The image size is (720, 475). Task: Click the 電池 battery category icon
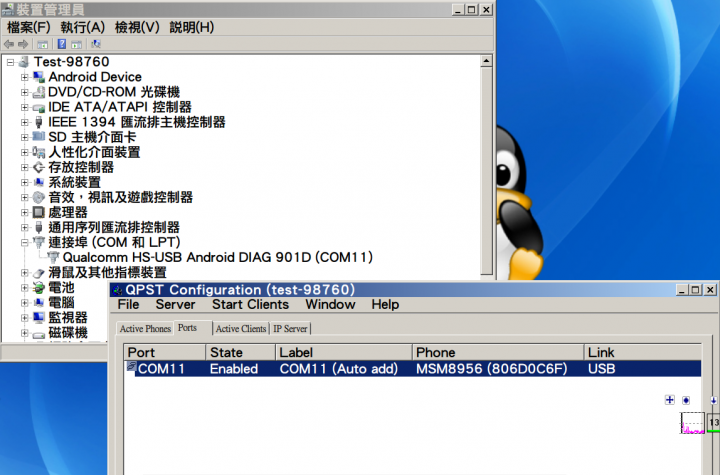(39, 288)
